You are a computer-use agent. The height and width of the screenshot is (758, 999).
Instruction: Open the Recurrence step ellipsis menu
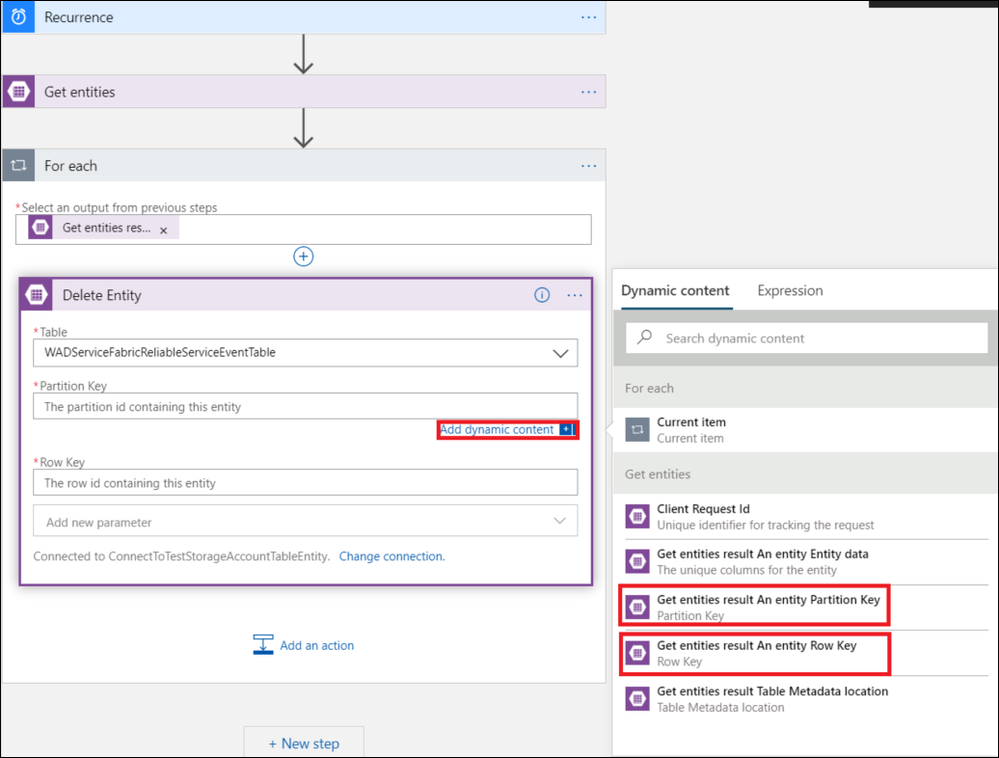click(x=589, y=17)
